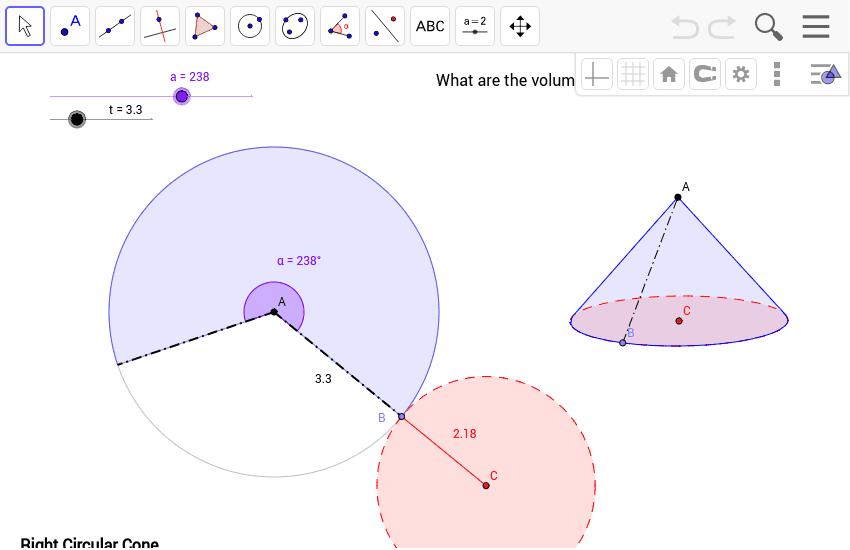Screen dimensions: 850x550
Task: Select the Angle tool
Action: [340, 26]
